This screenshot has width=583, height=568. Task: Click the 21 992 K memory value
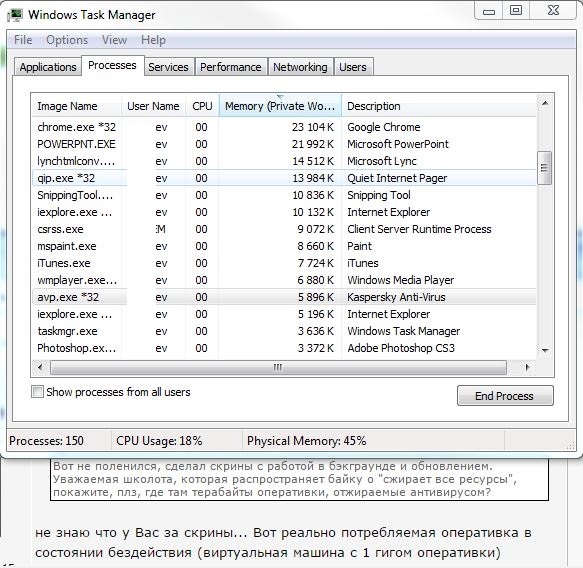313,144
